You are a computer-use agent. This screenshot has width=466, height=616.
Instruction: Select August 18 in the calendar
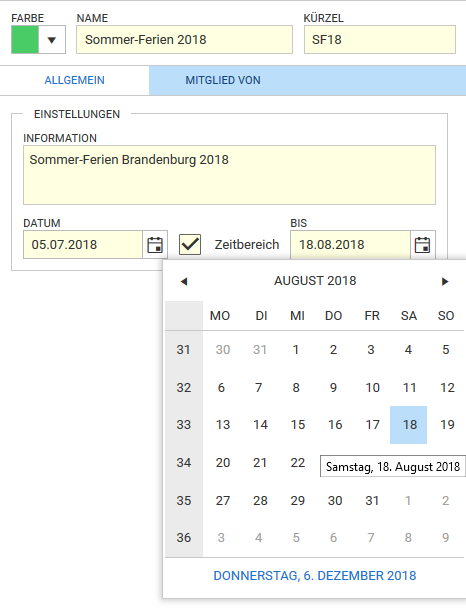(x=409, y=425)
